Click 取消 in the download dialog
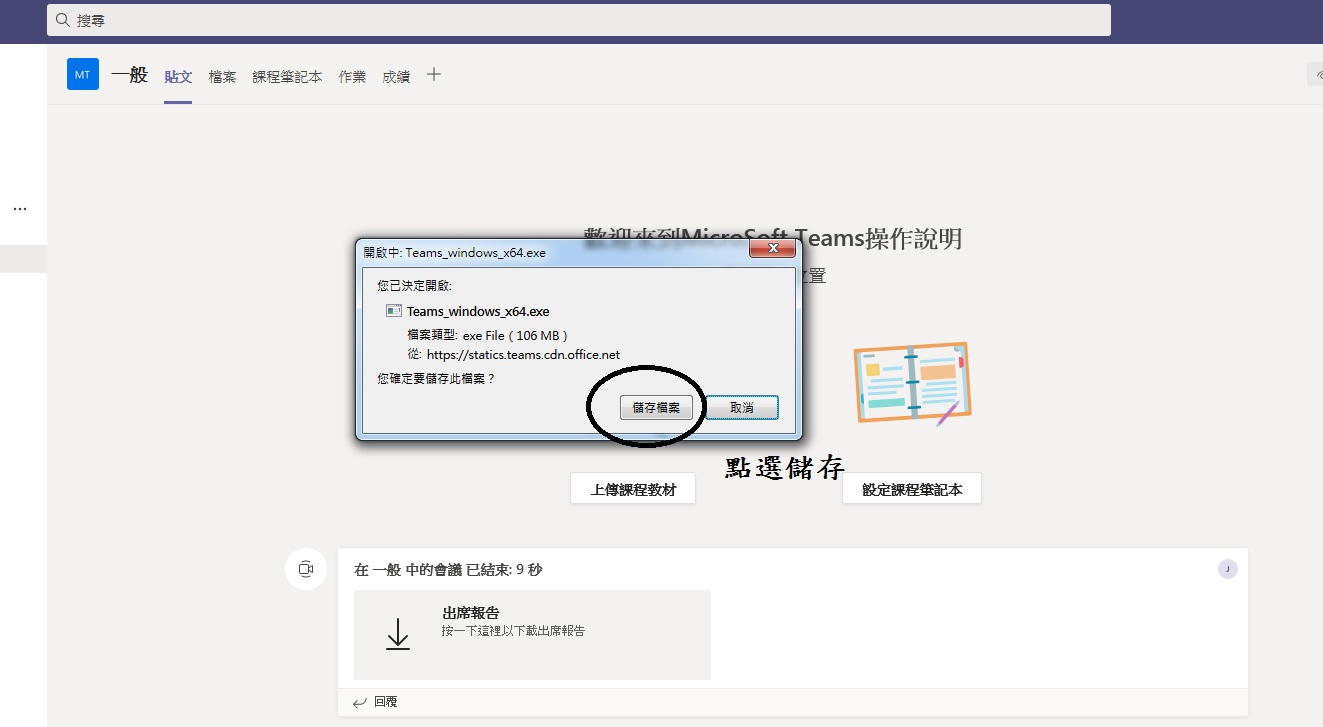 tap(742, 408)
